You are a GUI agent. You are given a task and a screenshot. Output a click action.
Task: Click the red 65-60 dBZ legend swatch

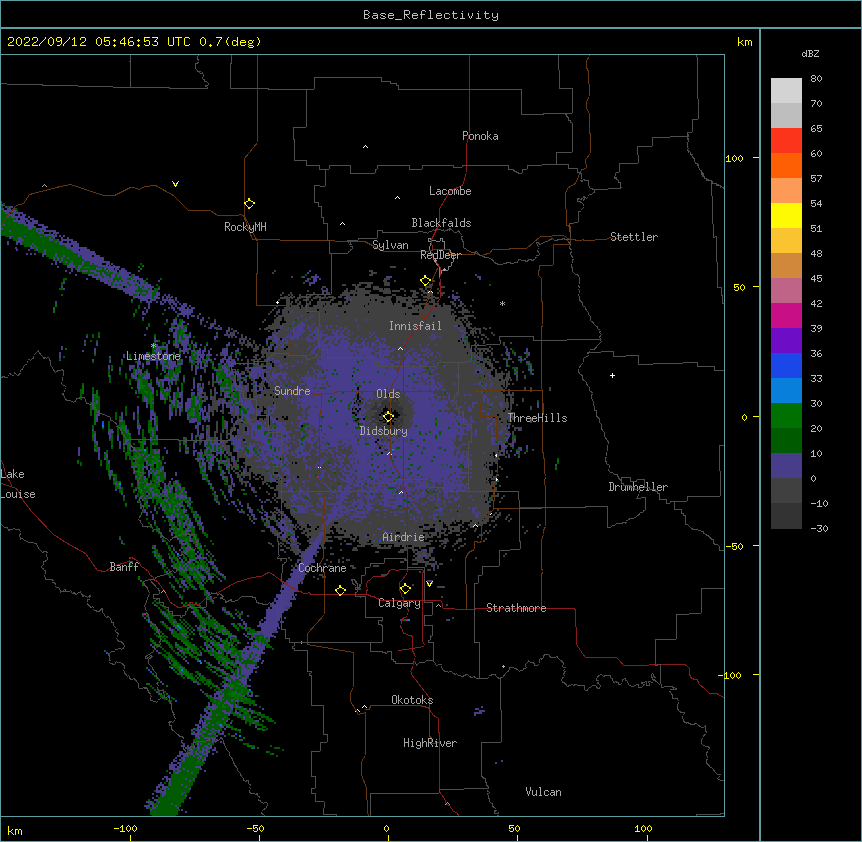click(x=786, y=141)
